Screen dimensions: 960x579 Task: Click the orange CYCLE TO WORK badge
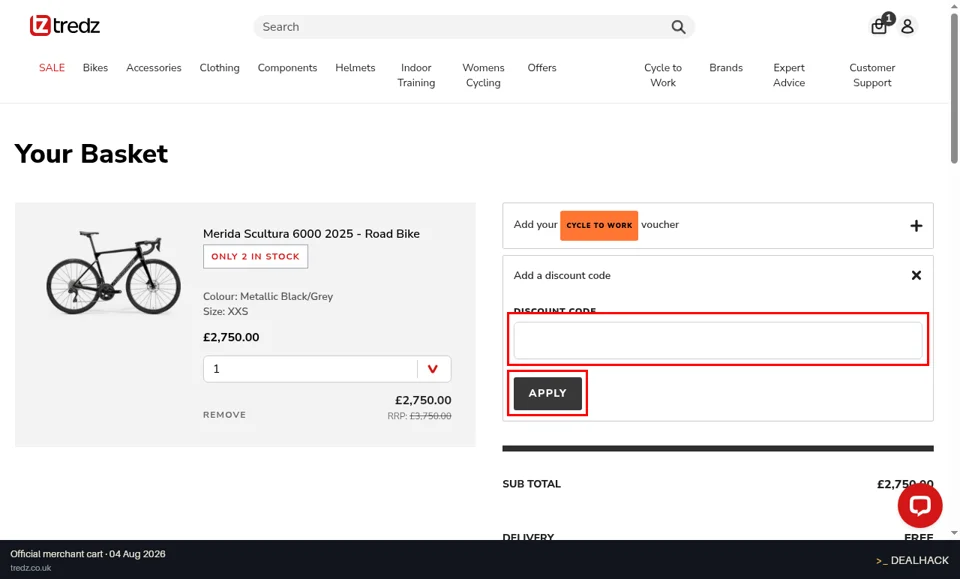[x=599, y=225]
